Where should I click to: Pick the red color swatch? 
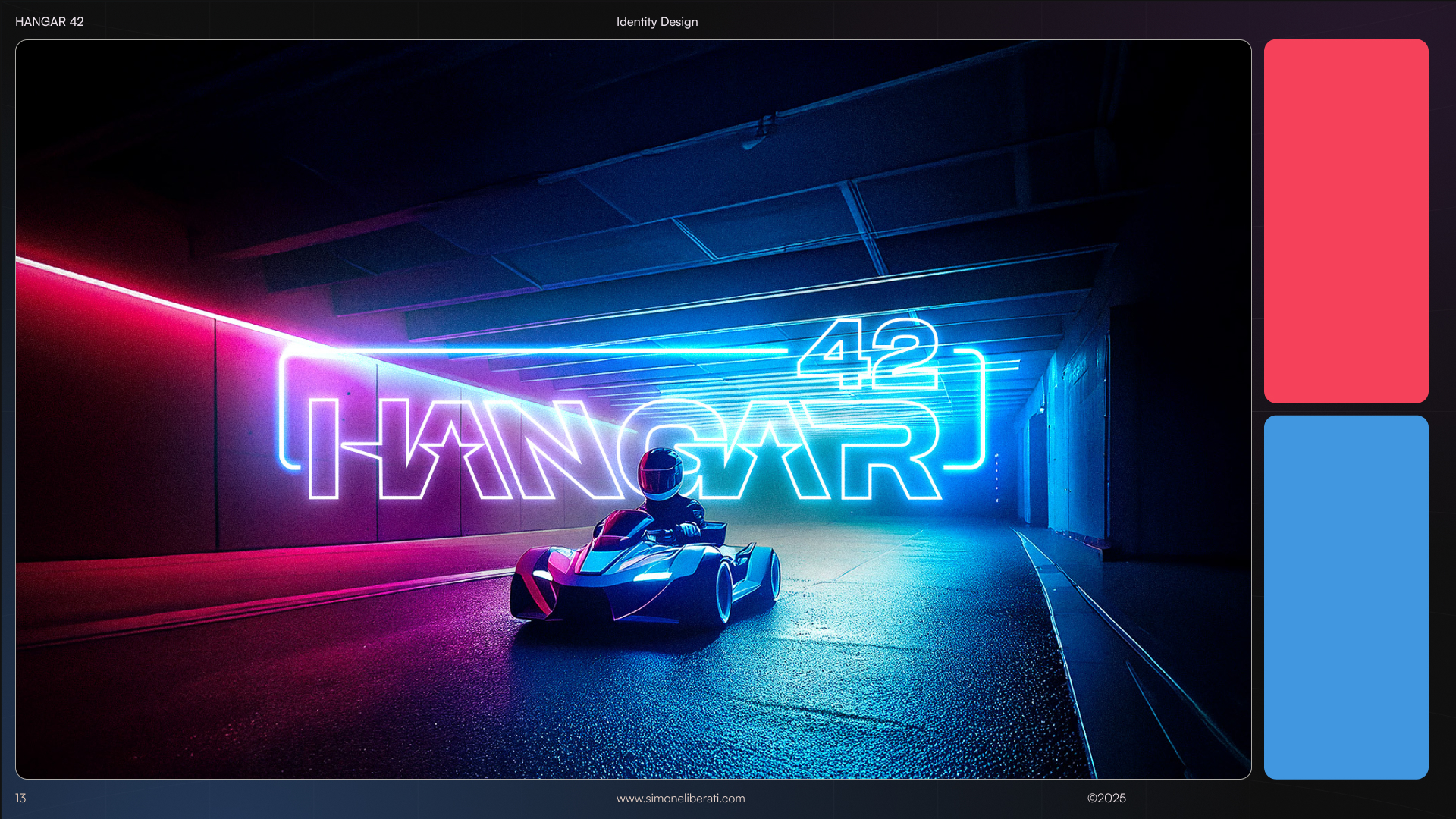coord(1346,221)
